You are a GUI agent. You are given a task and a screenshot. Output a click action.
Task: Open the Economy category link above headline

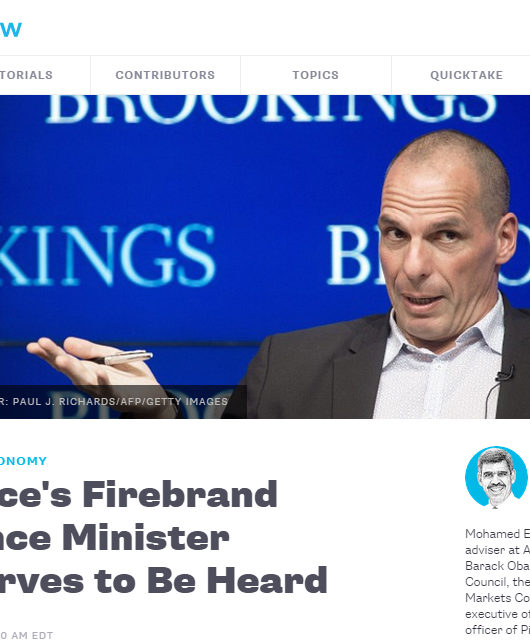(23, 461)
